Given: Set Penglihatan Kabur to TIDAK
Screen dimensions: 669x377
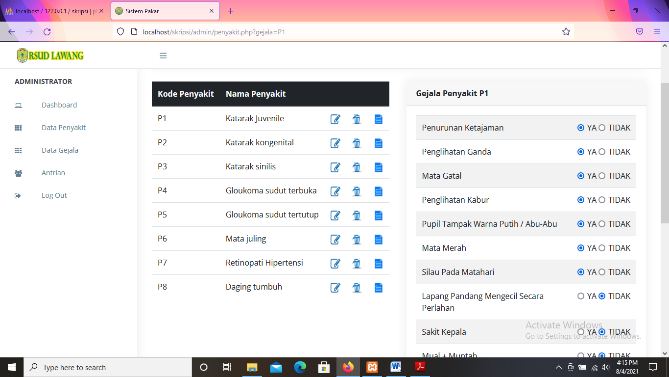Looking at the screenshot, I should 602,200.
